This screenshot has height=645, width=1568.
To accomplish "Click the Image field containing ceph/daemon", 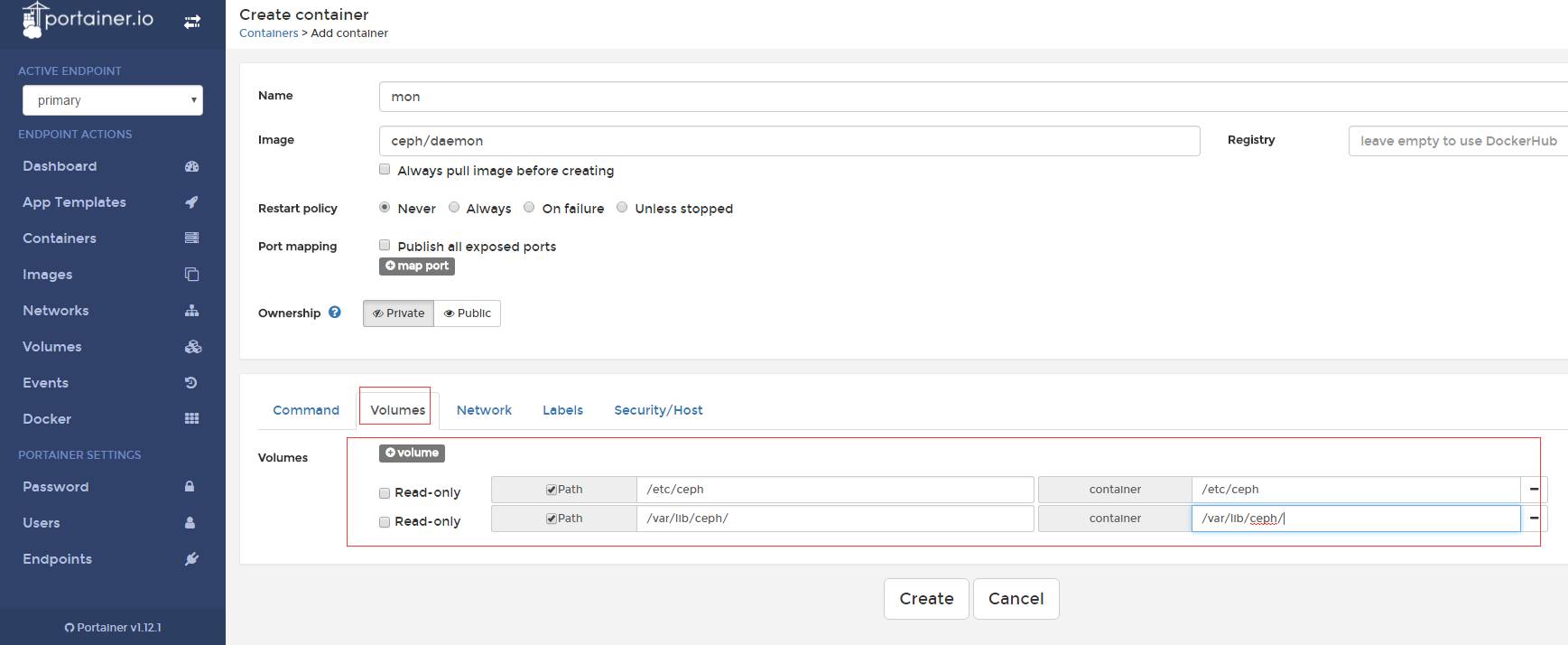I will coord(790,141).
